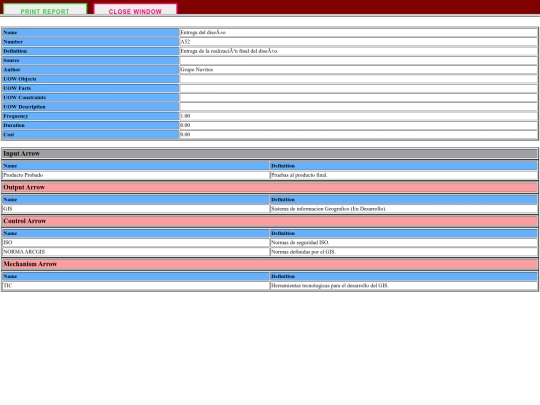540x405 pixels.
Task: Click the Frequency value 1.00
Action: pos(185,116)
